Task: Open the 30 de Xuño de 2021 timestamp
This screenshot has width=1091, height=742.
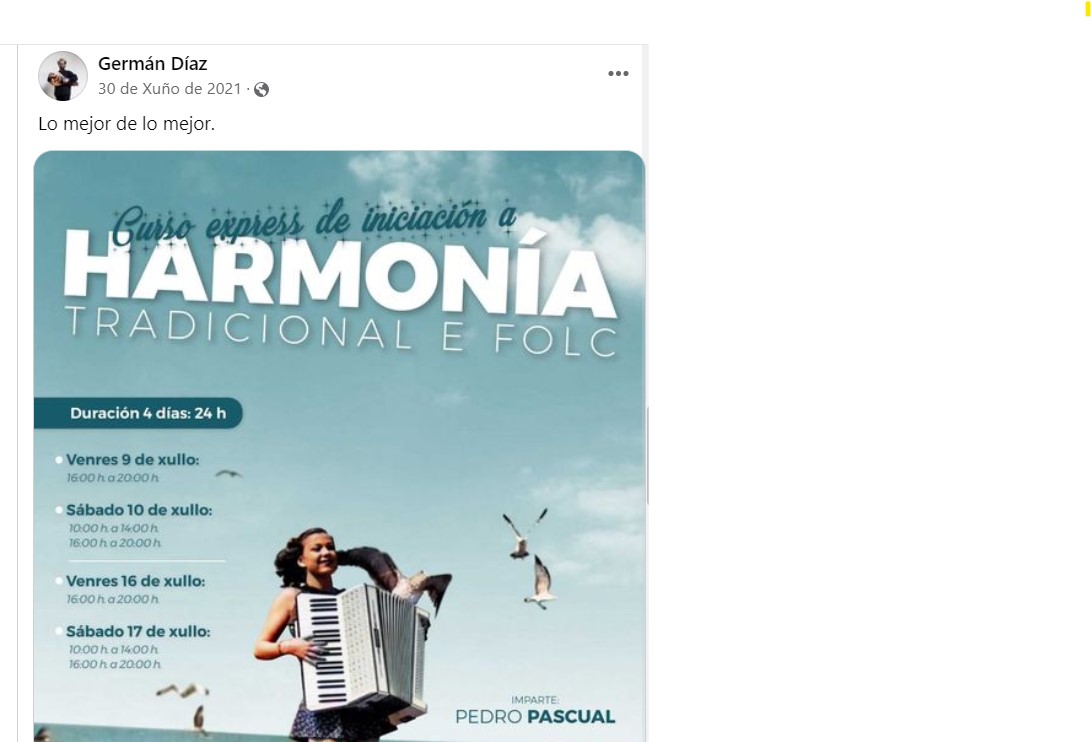Action: pos(169,89)
